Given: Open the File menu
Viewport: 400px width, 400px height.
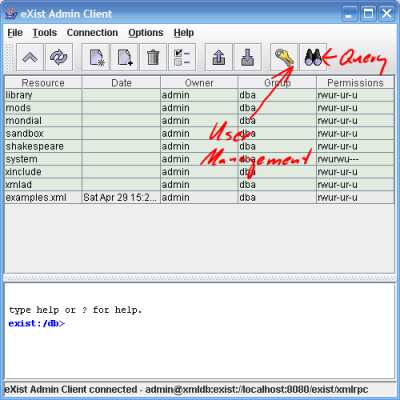Looking at the screenshot, I should point(15,33).
